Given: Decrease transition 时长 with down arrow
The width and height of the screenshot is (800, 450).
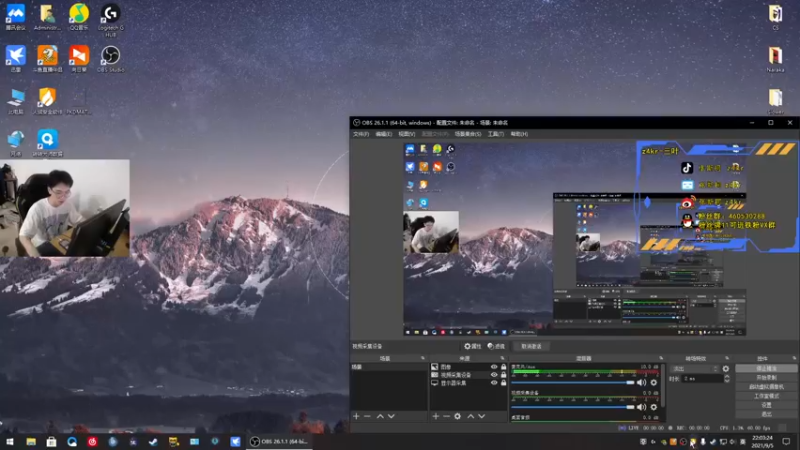Looking at the screenshot, I should click(727, 381).
